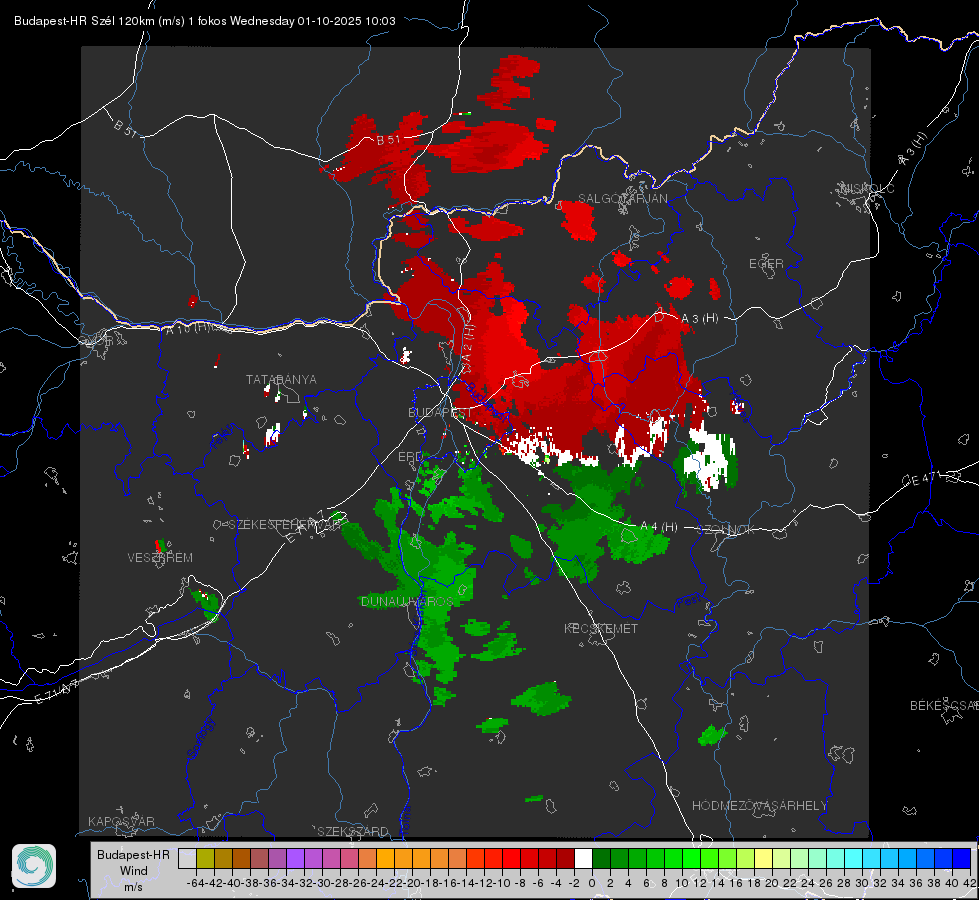
Task: Click the SZOLNOK city label
Action: (x=726, y=530)
